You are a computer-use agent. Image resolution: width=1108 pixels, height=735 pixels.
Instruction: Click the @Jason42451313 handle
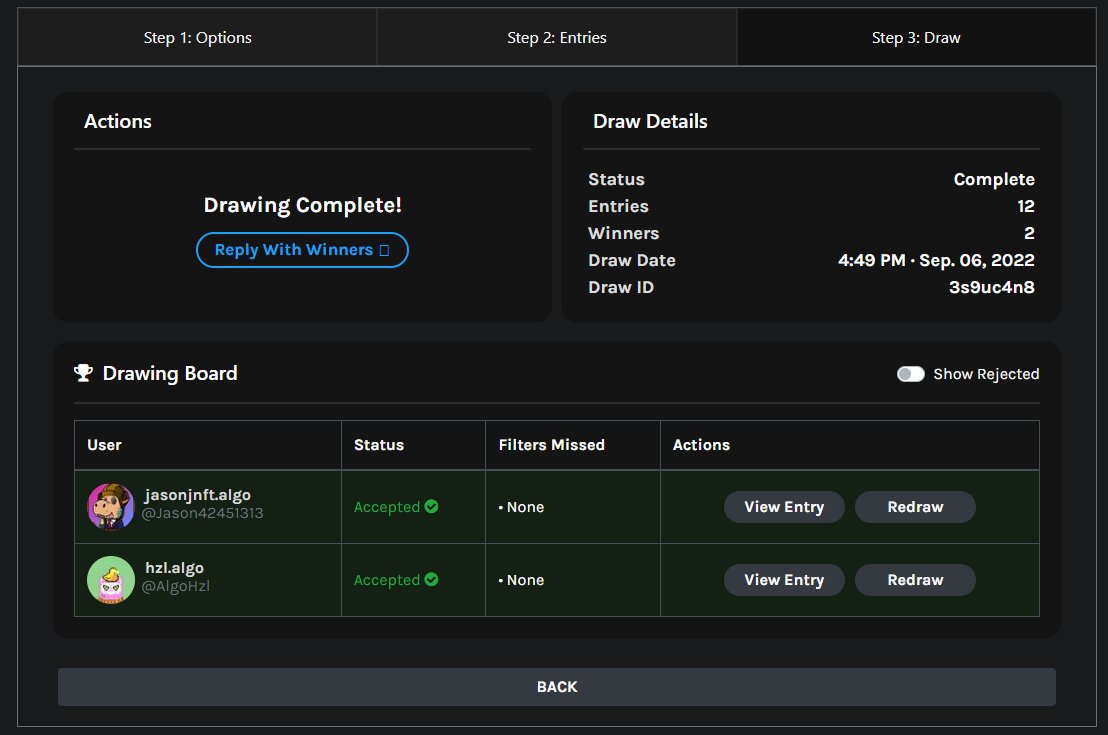coord(202,514)
